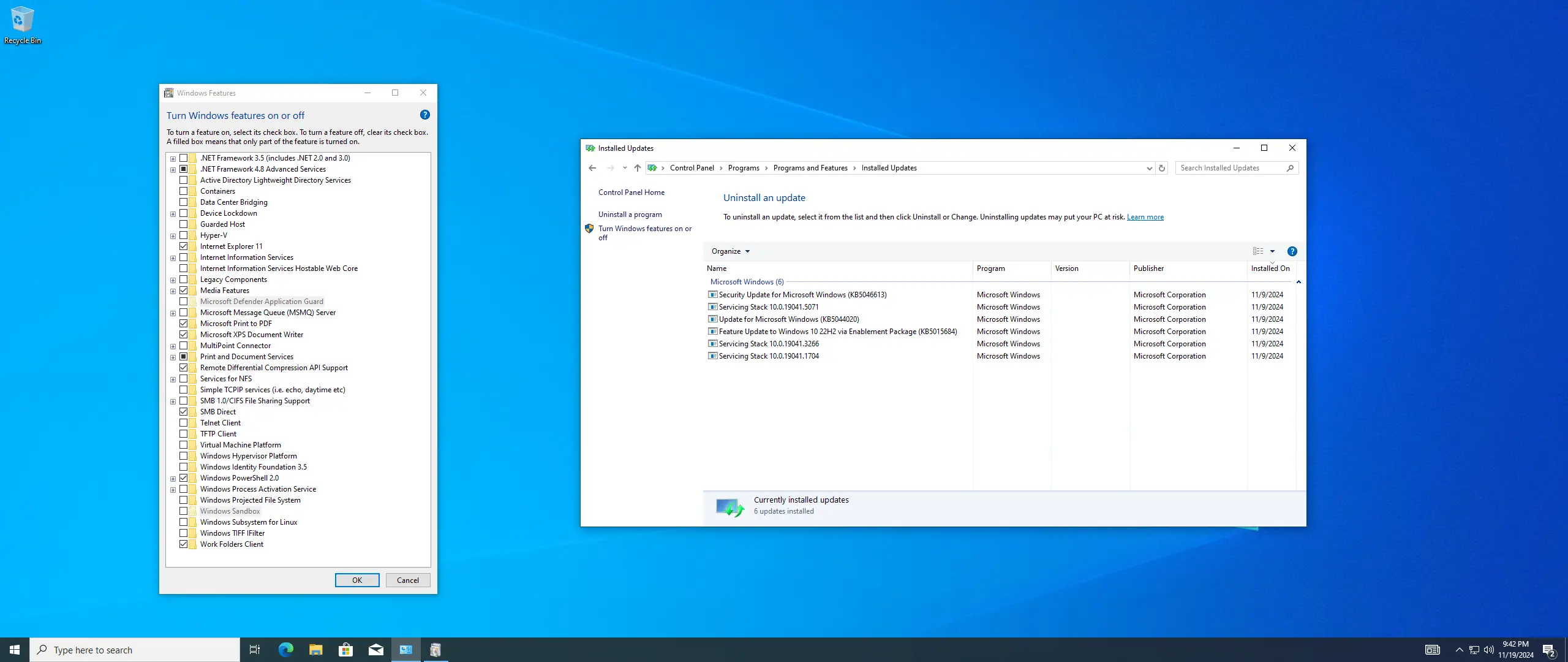Expand the Hyper-V tree node

[173, 236]
